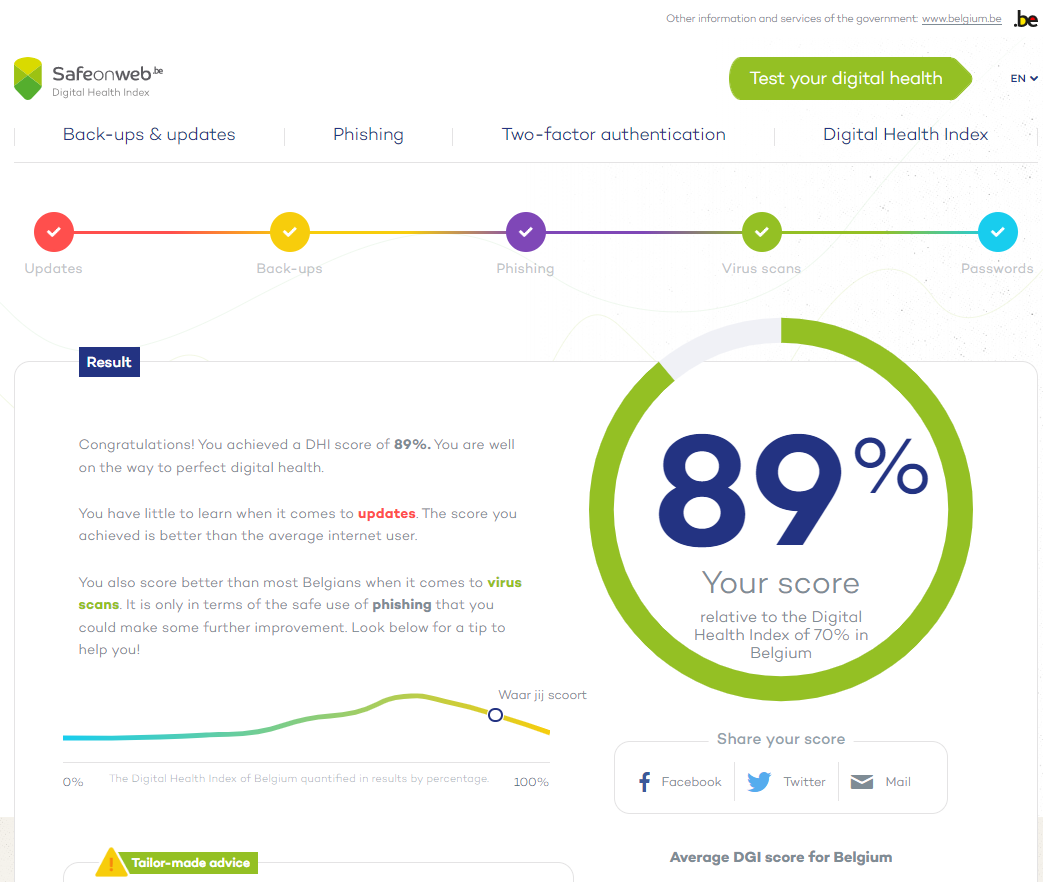This screenshot has height=882, width=1043.
Task: Click the blue Passwords step circle
Action: [998, 232]
